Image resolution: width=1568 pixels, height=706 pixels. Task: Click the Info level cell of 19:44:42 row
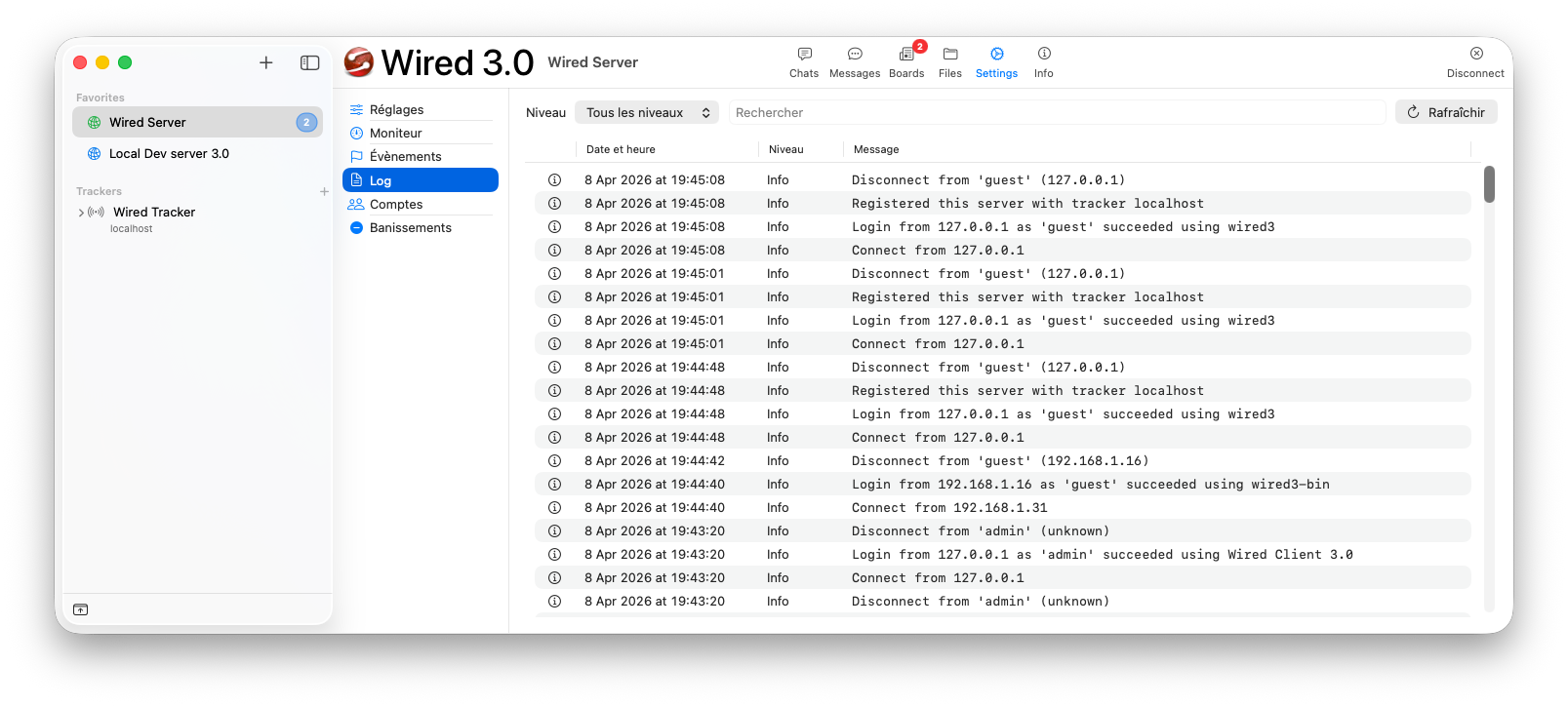778,461
